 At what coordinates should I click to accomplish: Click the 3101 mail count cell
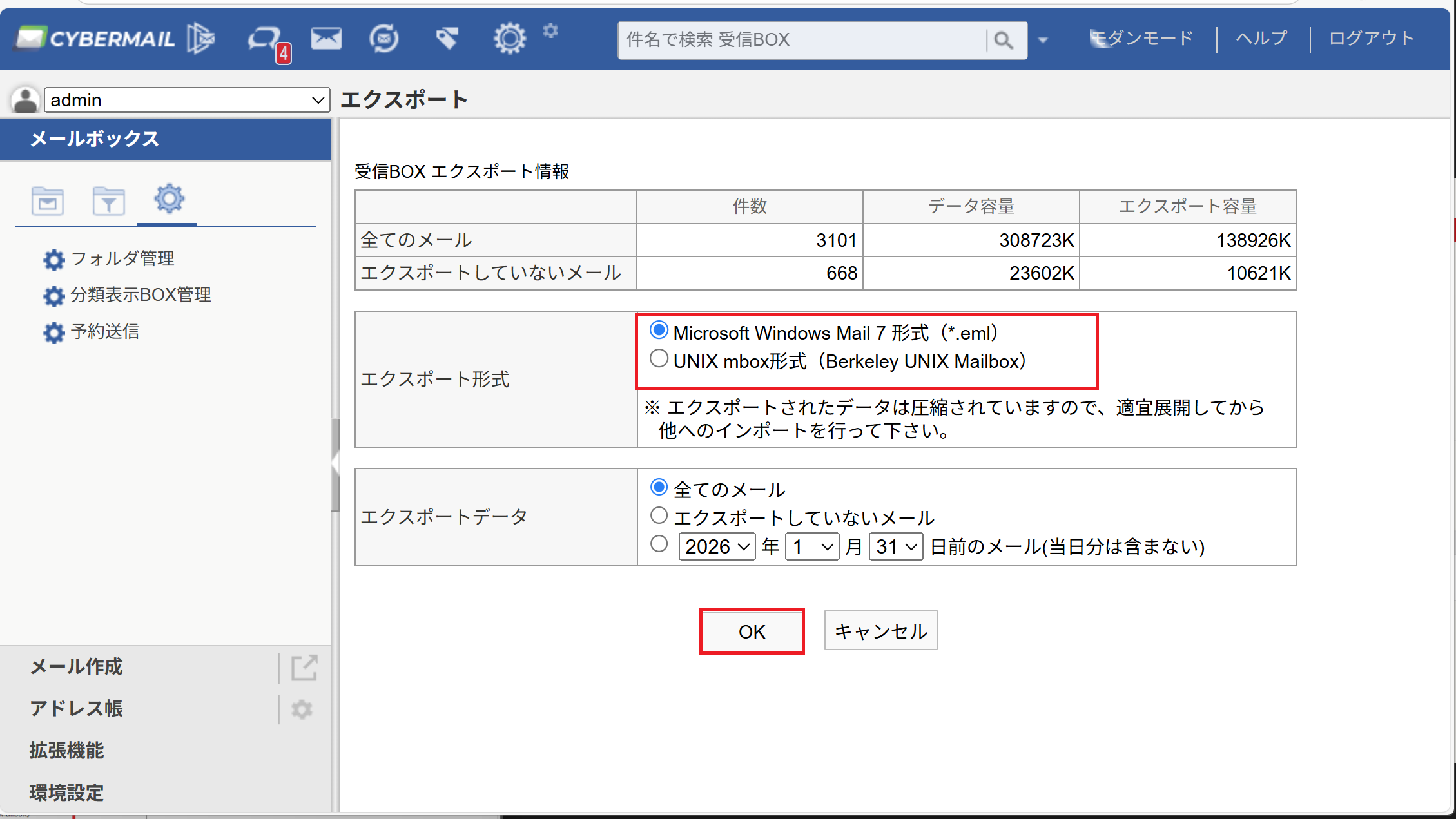pyautogui.click(x=750, y=240)
